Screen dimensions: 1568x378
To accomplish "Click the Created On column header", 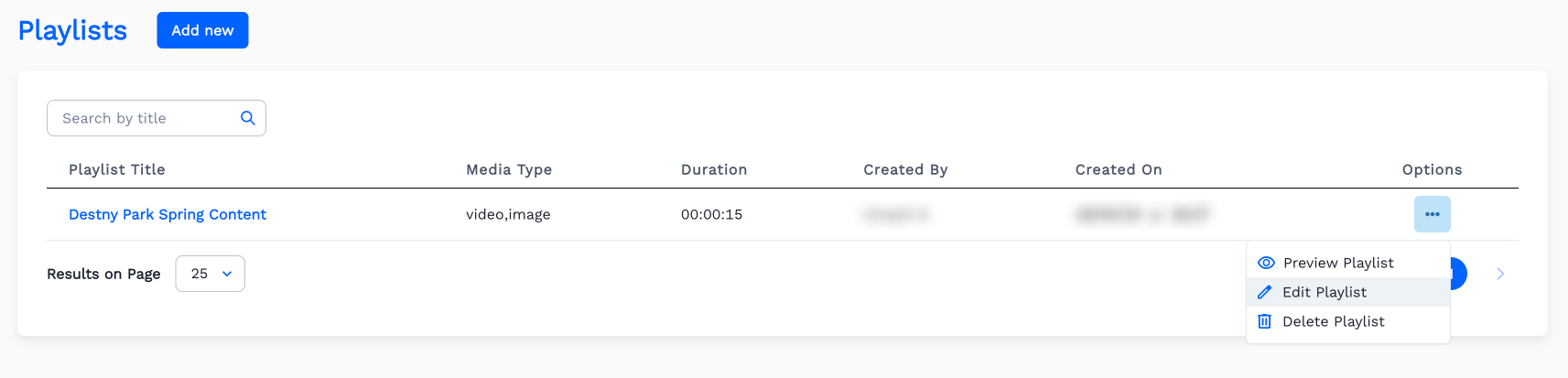I will (x=1119, y=169).
